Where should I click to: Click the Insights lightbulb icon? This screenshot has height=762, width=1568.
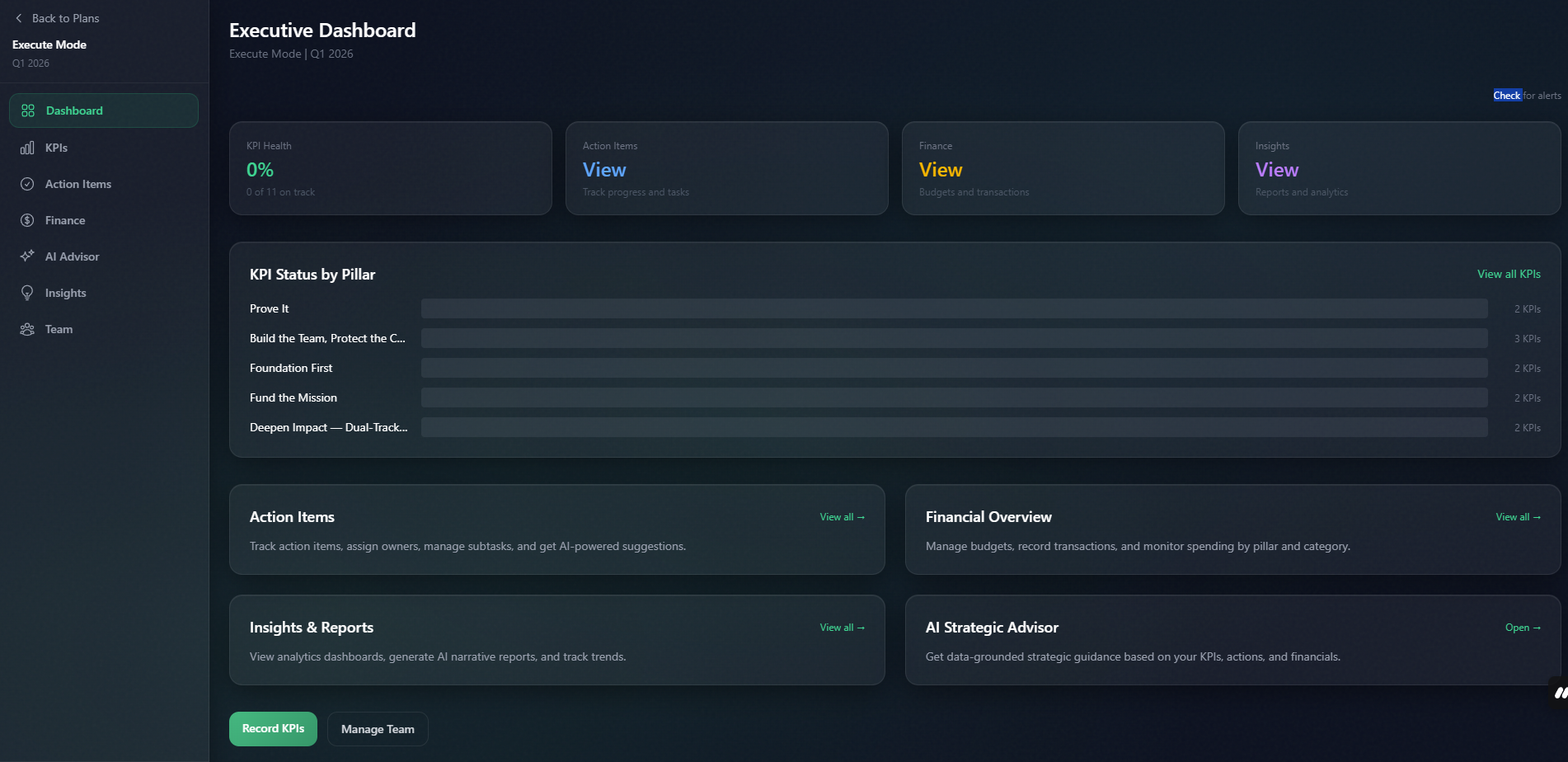pyautogui.click(x=27, y=292)
